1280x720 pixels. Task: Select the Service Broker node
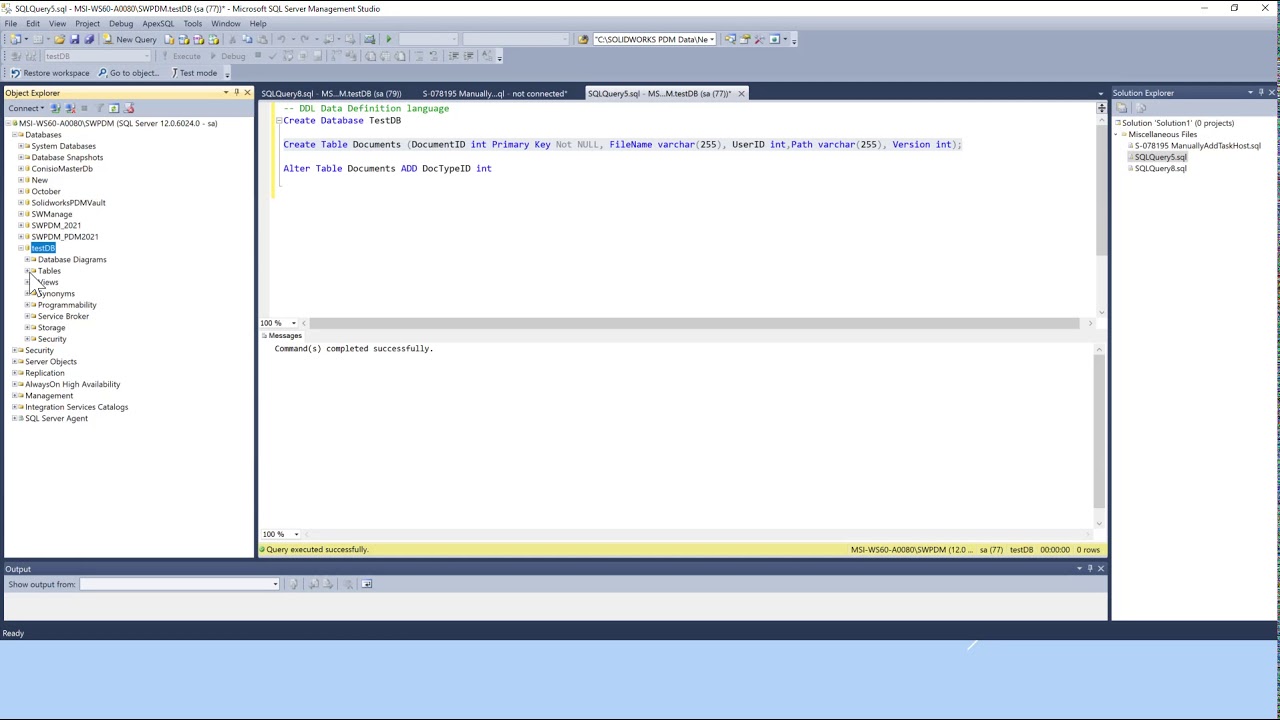[x=63, y=316]
